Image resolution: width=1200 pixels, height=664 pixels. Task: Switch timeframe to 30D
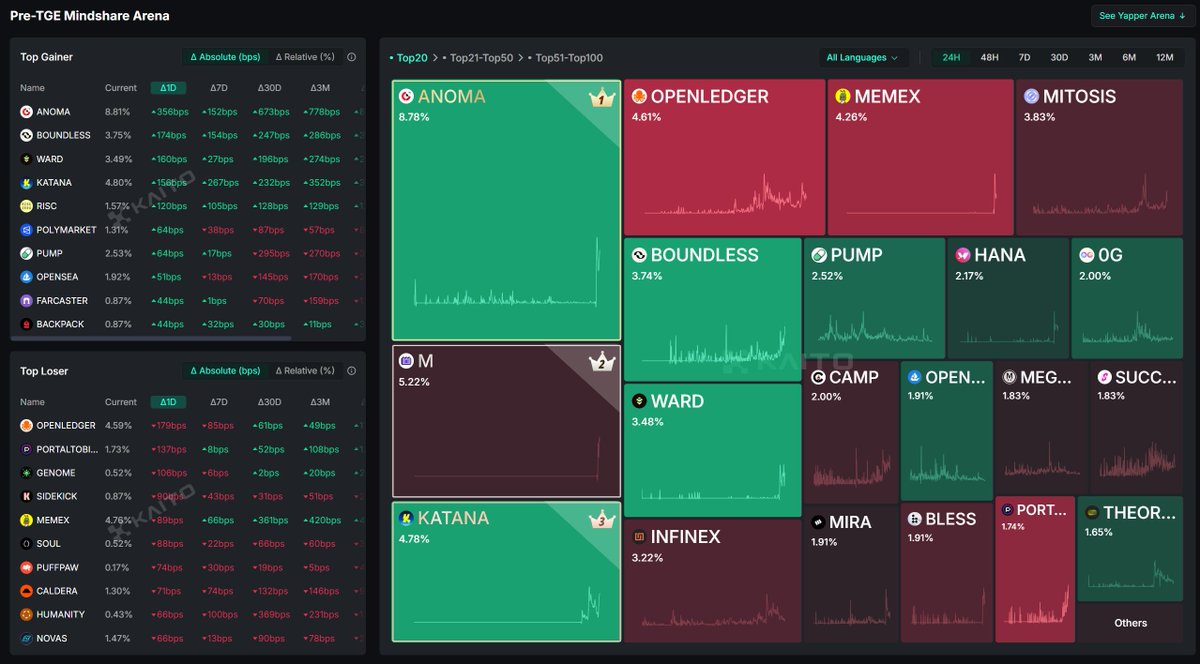(x=1059, y=57)
